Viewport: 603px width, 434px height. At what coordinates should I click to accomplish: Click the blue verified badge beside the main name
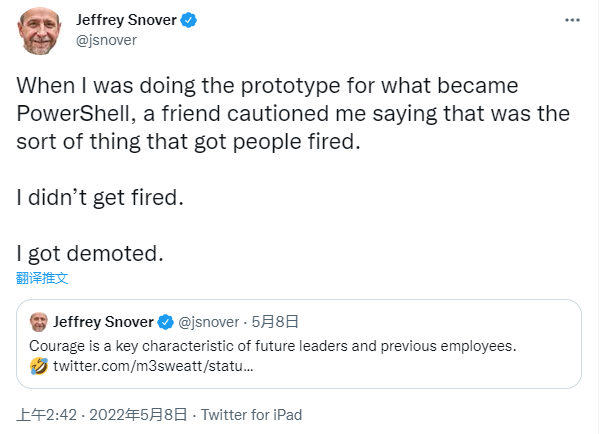click(188, 20)
